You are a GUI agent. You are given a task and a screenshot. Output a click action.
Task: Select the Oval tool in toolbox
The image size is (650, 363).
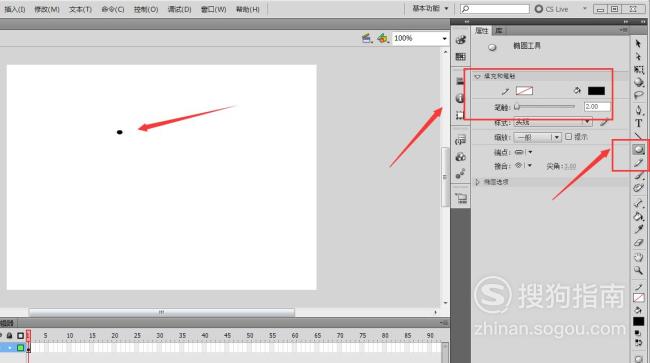(638, 149)
